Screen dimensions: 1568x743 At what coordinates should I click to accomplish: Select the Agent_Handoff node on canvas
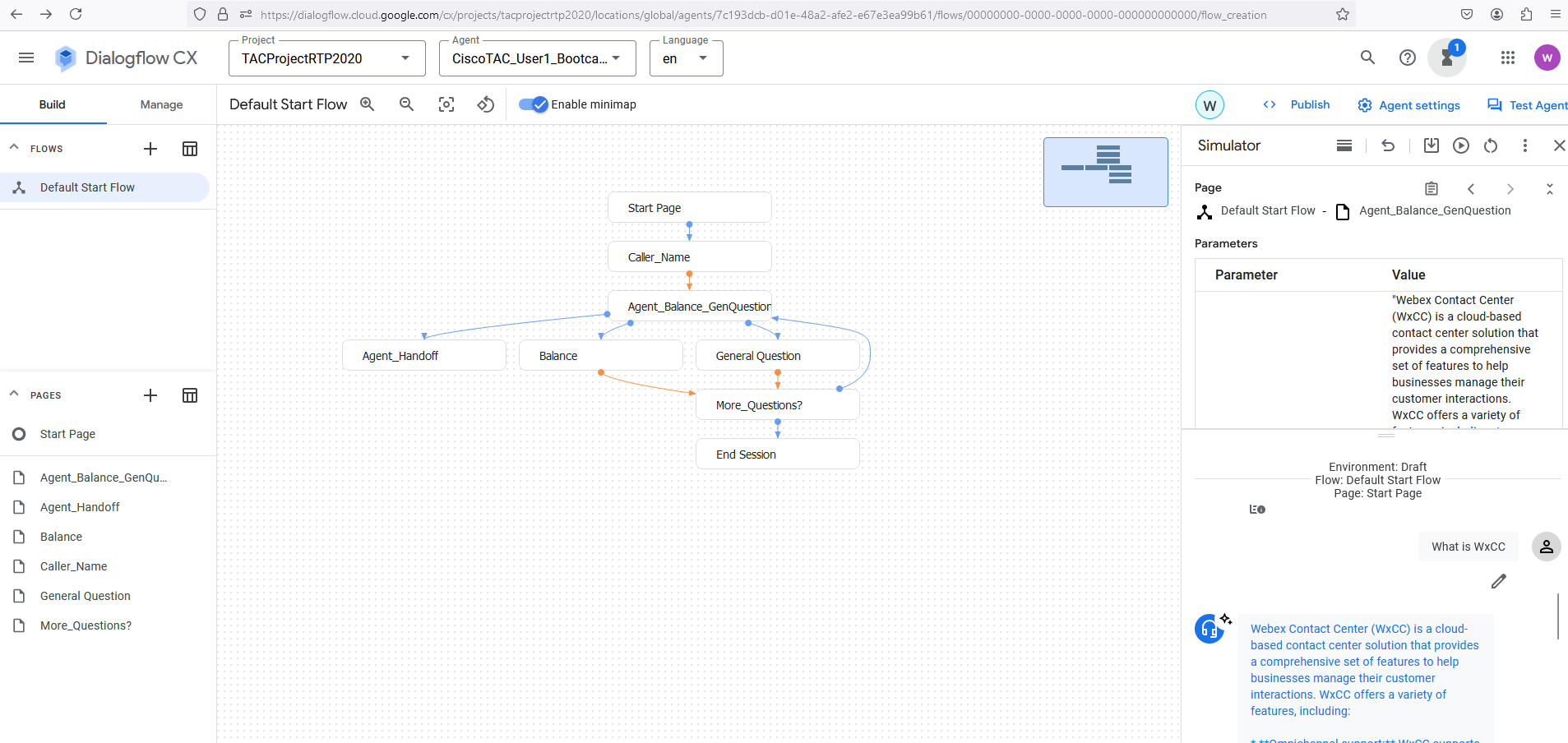coord(423,355)
